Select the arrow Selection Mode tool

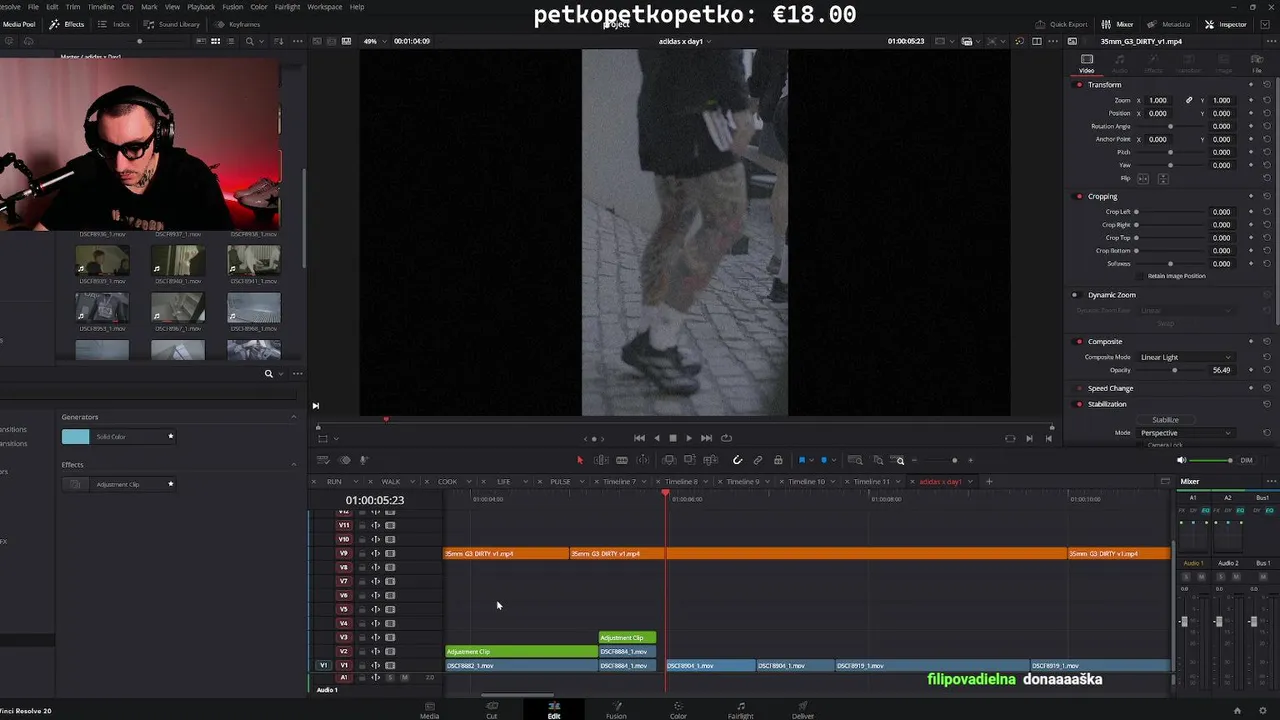[580, 460]
